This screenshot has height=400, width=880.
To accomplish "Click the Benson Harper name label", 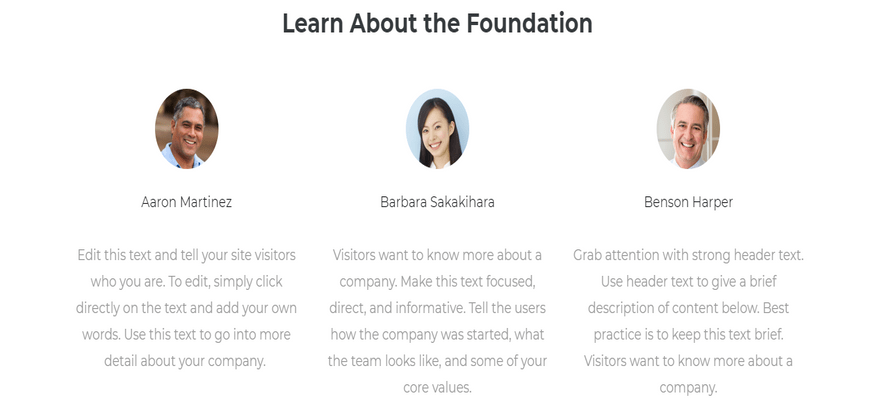I will [688, 202].
